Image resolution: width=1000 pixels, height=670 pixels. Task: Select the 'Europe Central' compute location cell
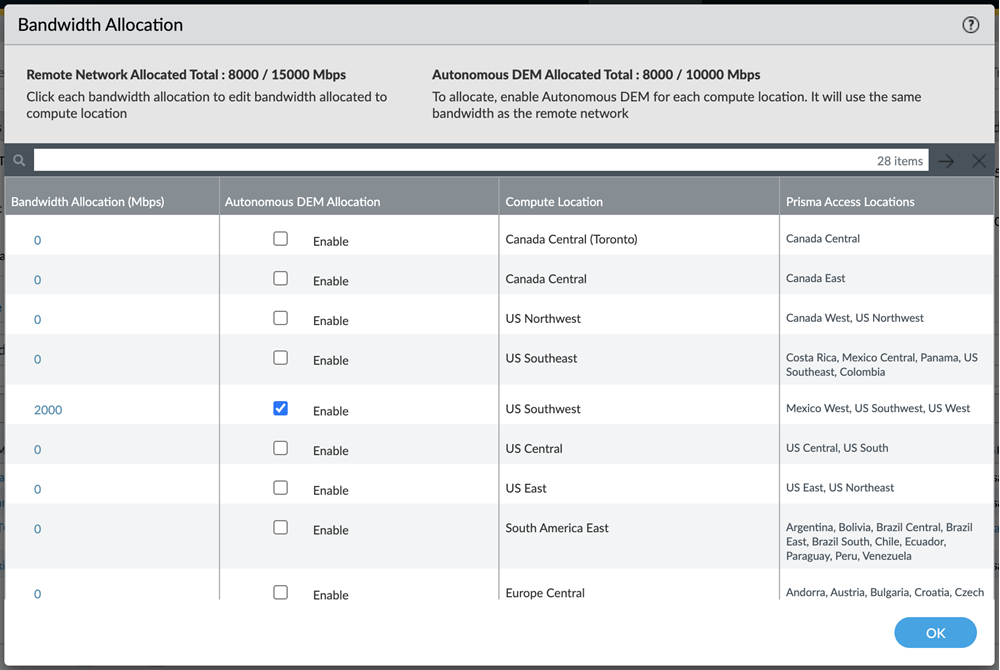[x=545, y=592]
